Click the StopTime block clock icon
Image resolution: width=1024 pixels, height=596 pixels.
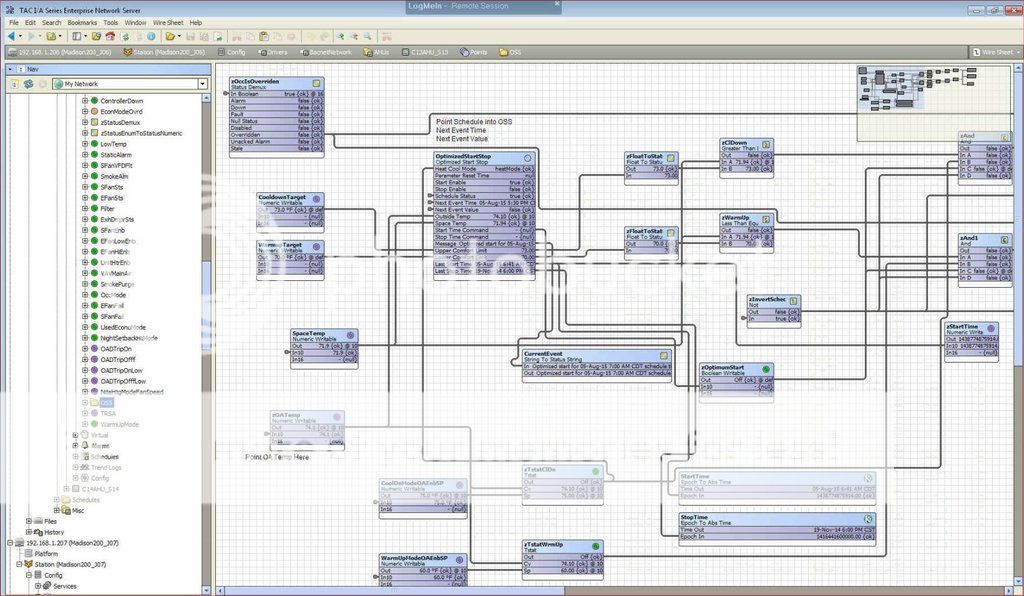[x=868, y=518]
